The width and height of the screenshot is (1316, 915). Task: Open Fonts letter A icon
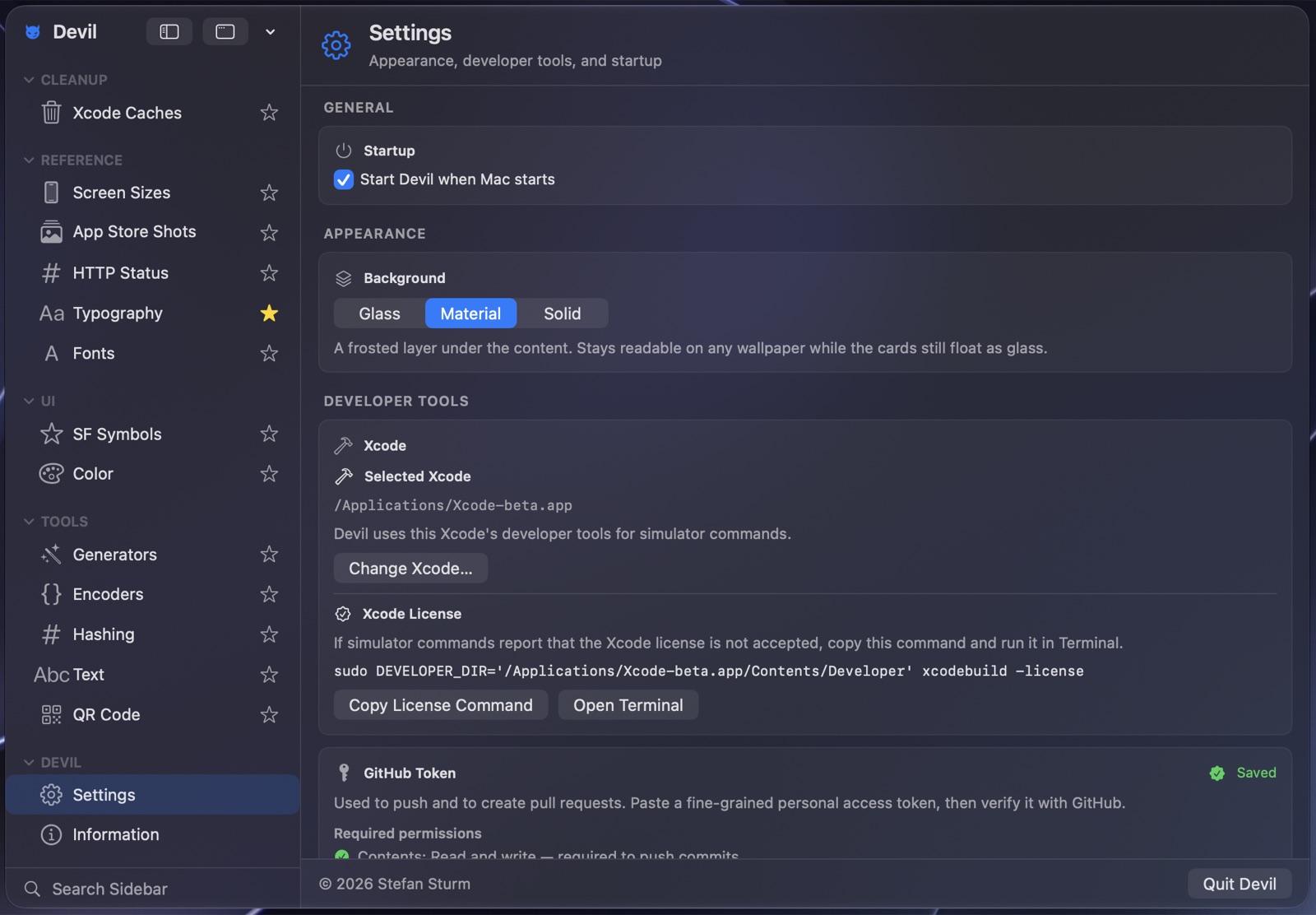click(x=51, y=354)
